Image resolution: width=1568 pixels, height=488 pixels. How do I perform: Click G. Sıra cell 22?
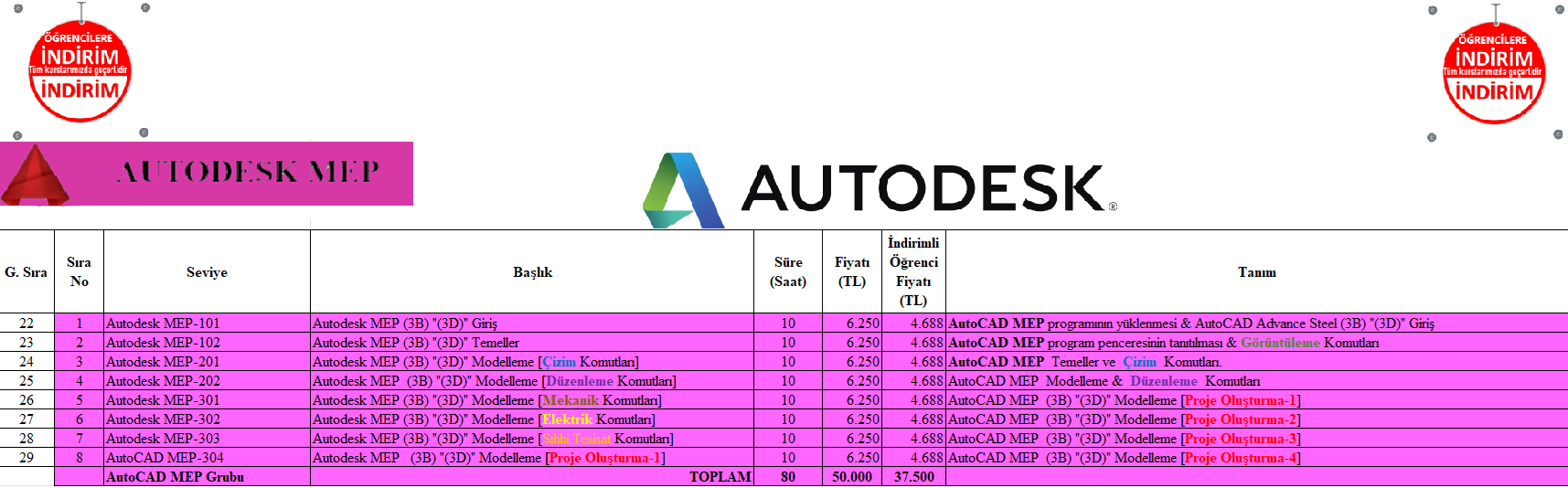pos(27,324)
